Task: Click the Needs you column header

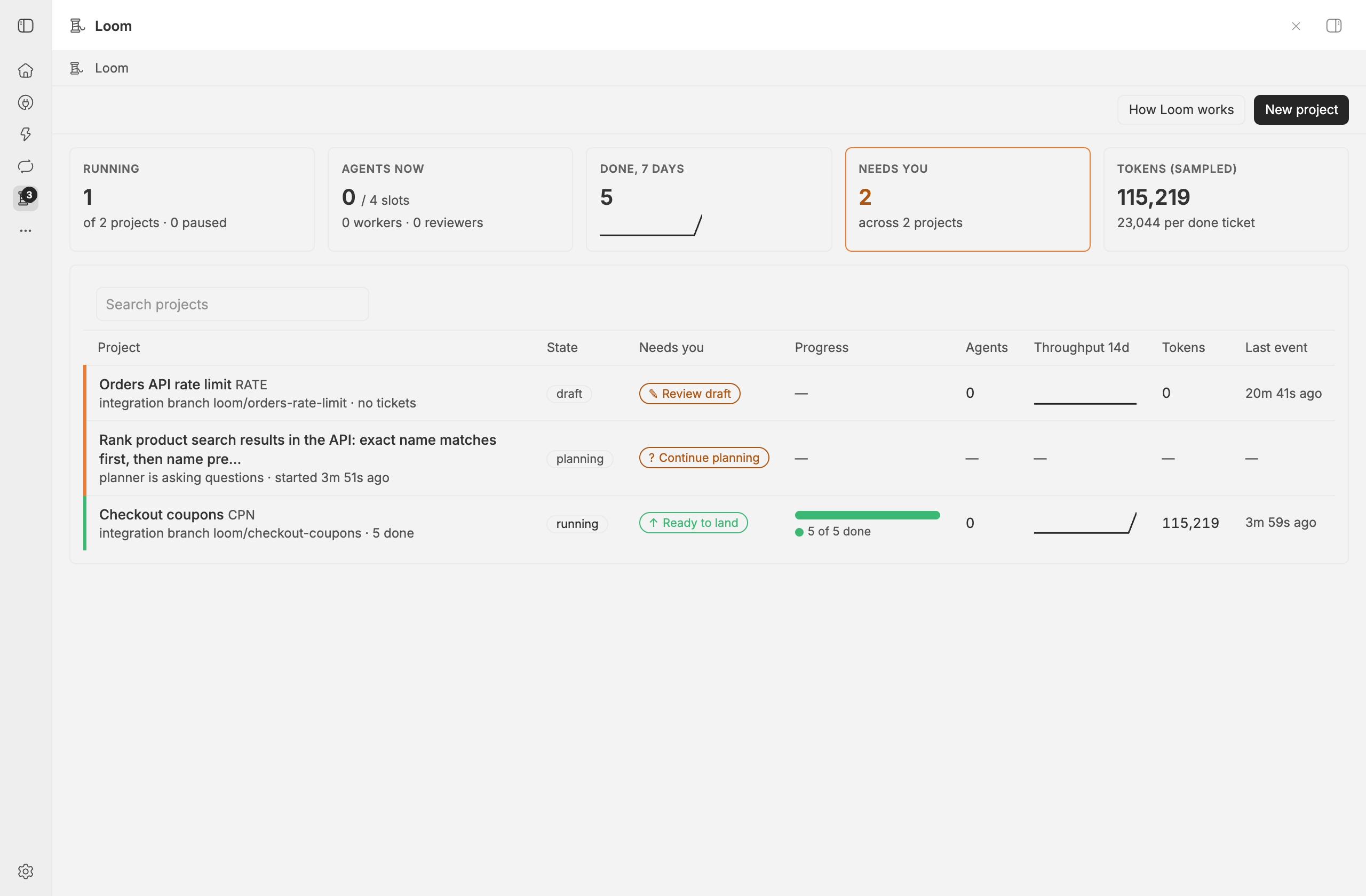Action: coord(671,348)
